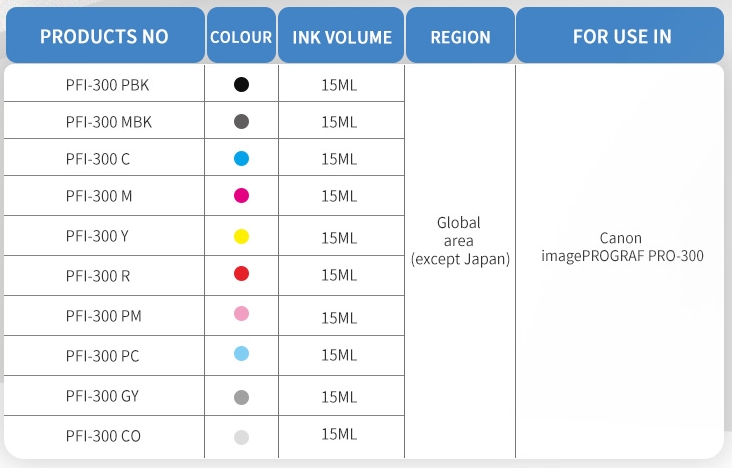Click the red colour dot
Viewport: 732px width, 468px height.
point(241,273)
